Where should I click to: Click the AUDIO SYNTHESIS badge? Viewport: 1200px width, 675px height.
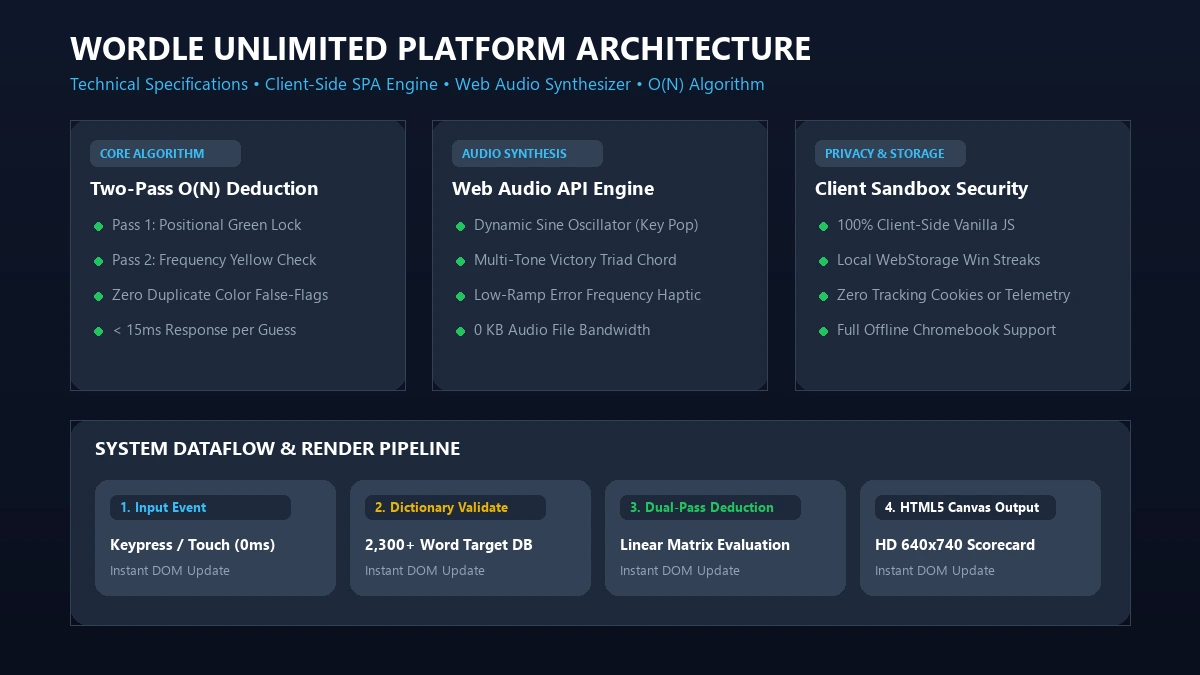click(527, 153)
